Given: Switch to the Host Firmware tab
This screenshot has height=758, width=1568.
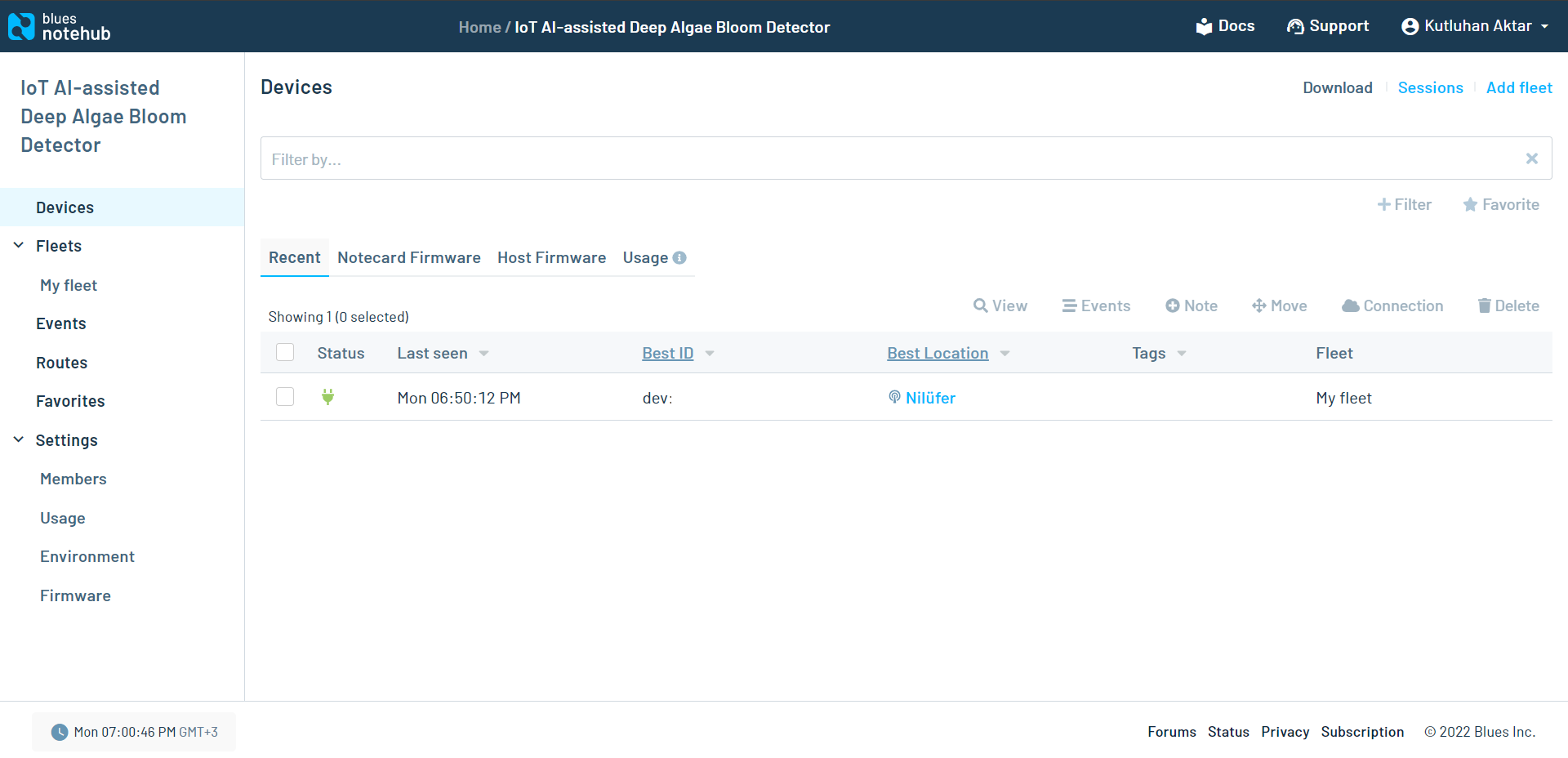Looking at the screenshot, I should click(x=551, y=258).
